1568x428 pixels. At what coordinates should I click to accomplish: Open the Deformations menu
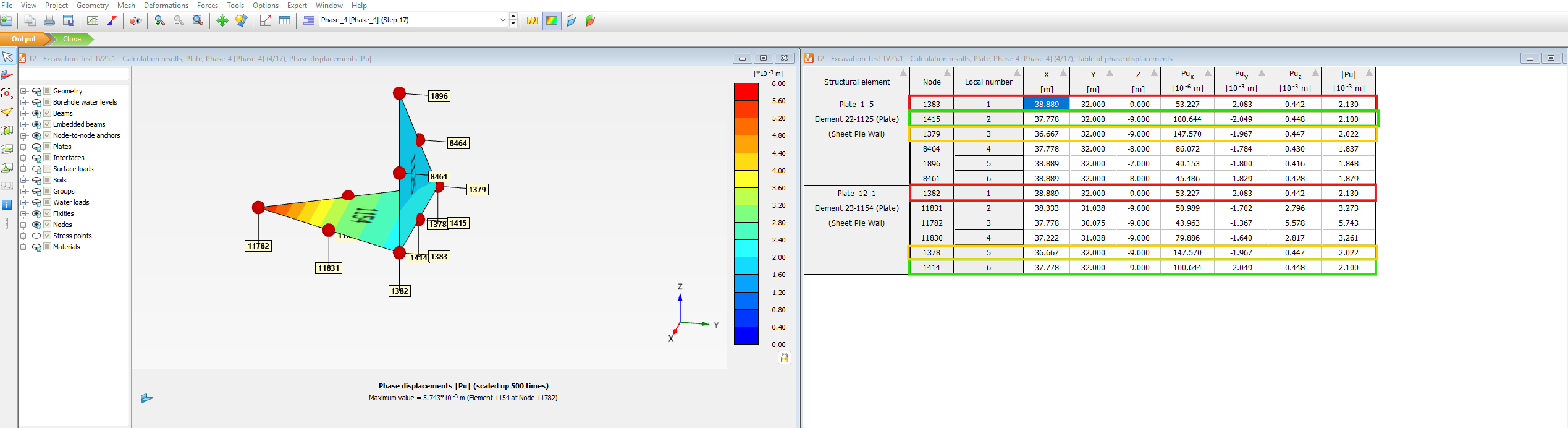click(166, 6)
